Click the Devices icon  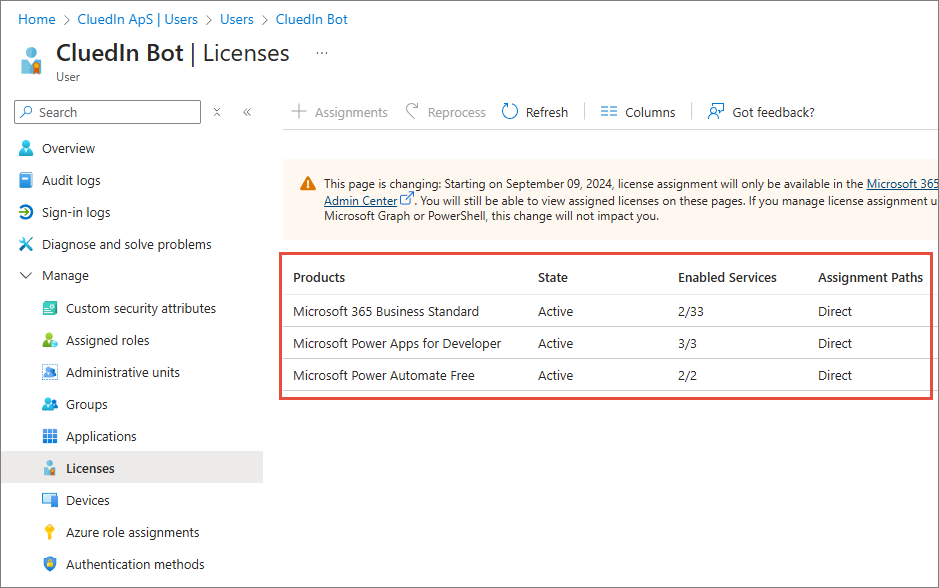[50, 500]
